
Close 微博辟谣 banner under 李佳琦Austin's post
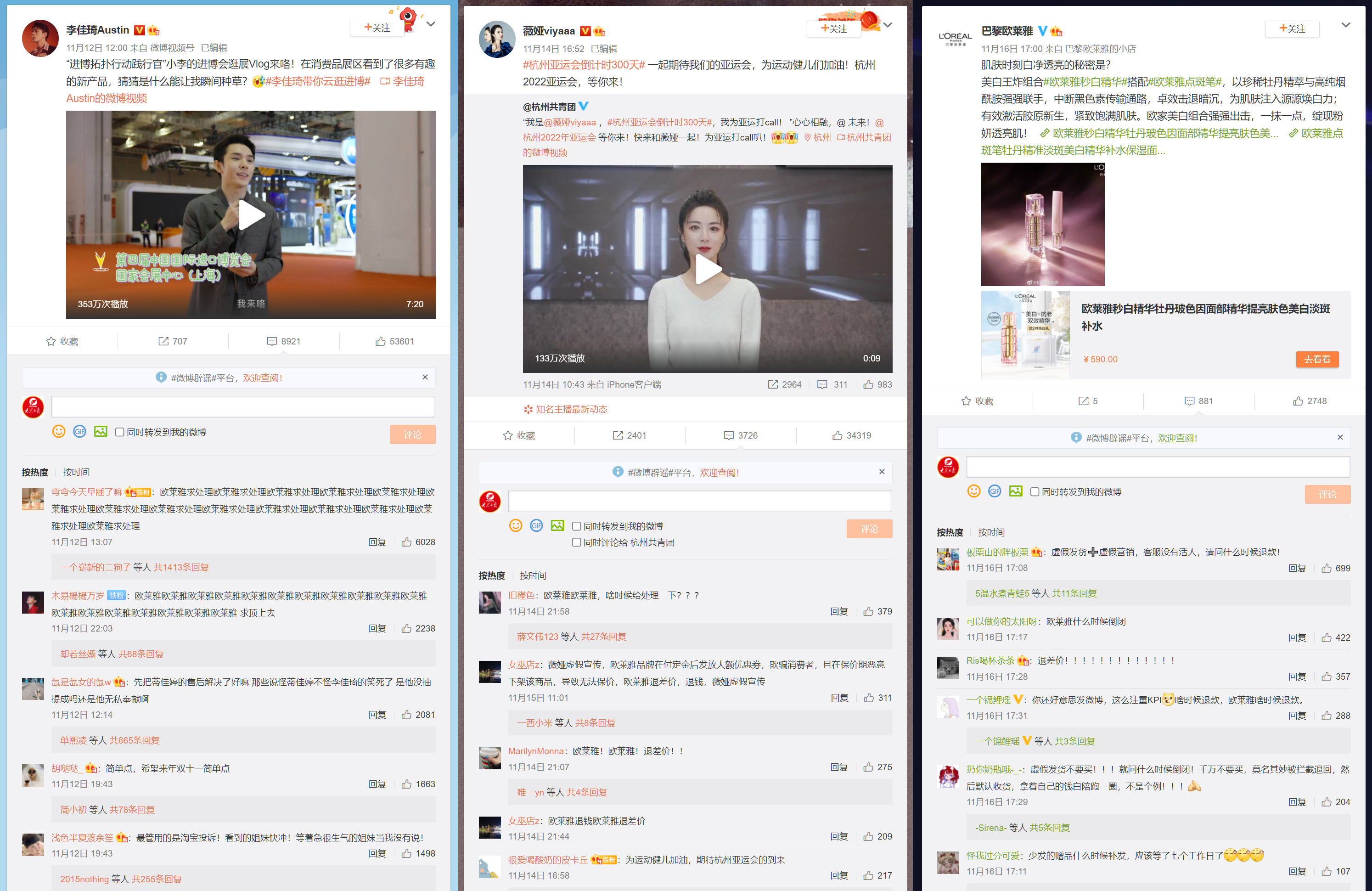[x=425, y=377]
